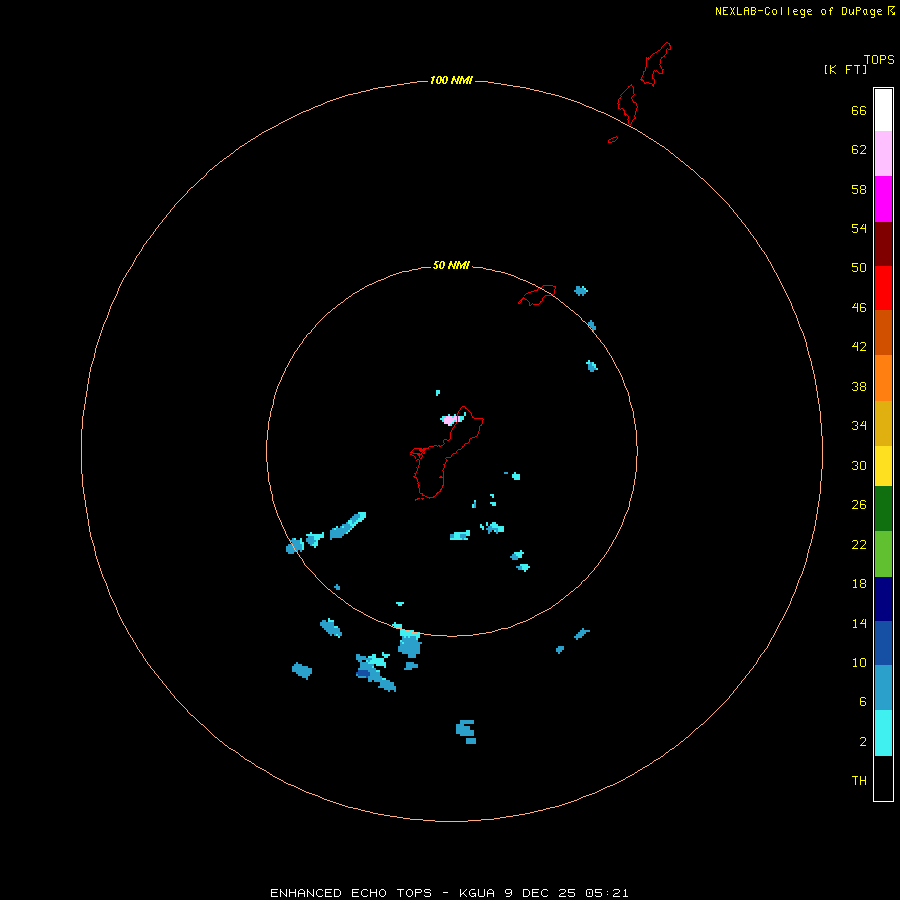Click the Rota island outline on 50 NMI ring

click(537, 295)
